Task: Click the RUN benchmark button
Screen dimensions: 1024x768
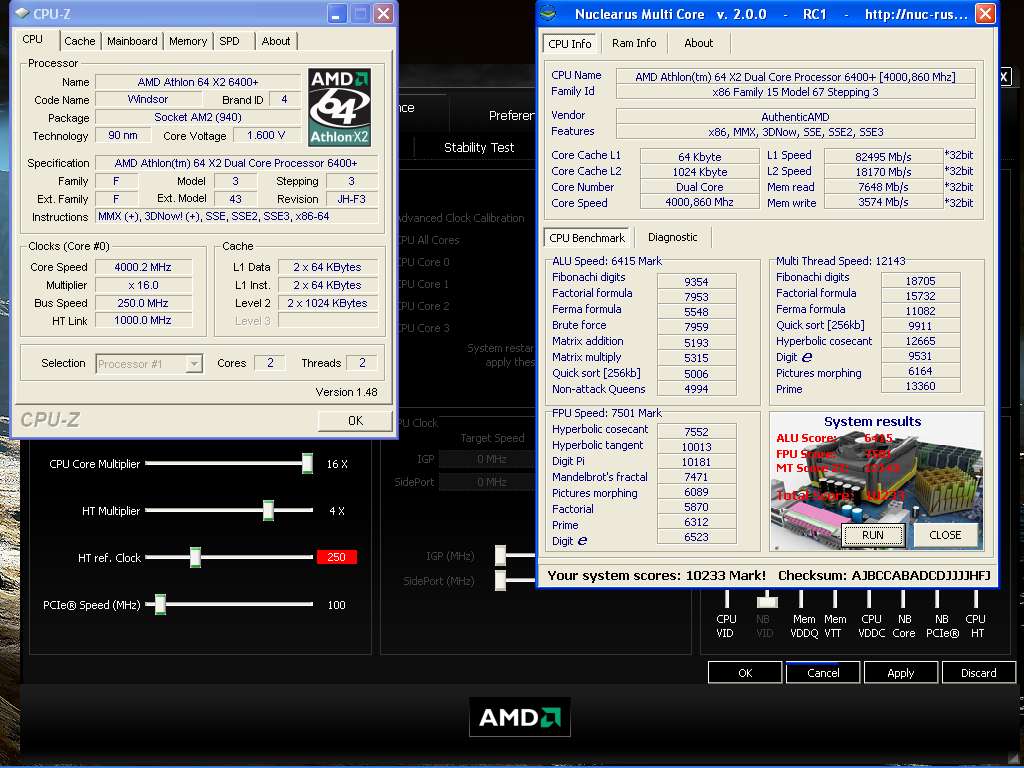Action: 872,536
